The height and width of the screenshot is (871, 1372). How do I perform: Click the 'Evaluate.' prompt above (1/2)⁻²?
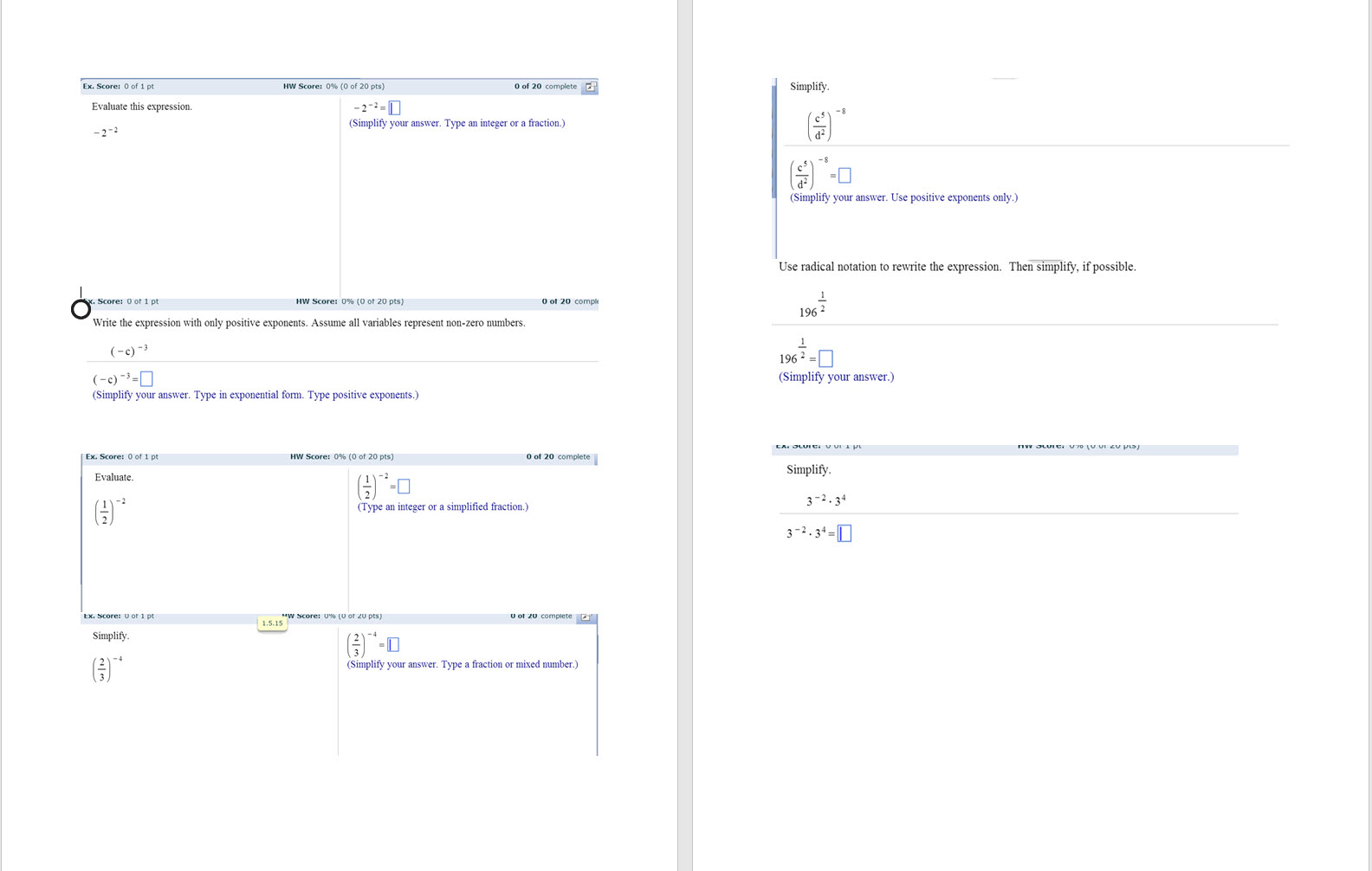(x=114, y=477)
